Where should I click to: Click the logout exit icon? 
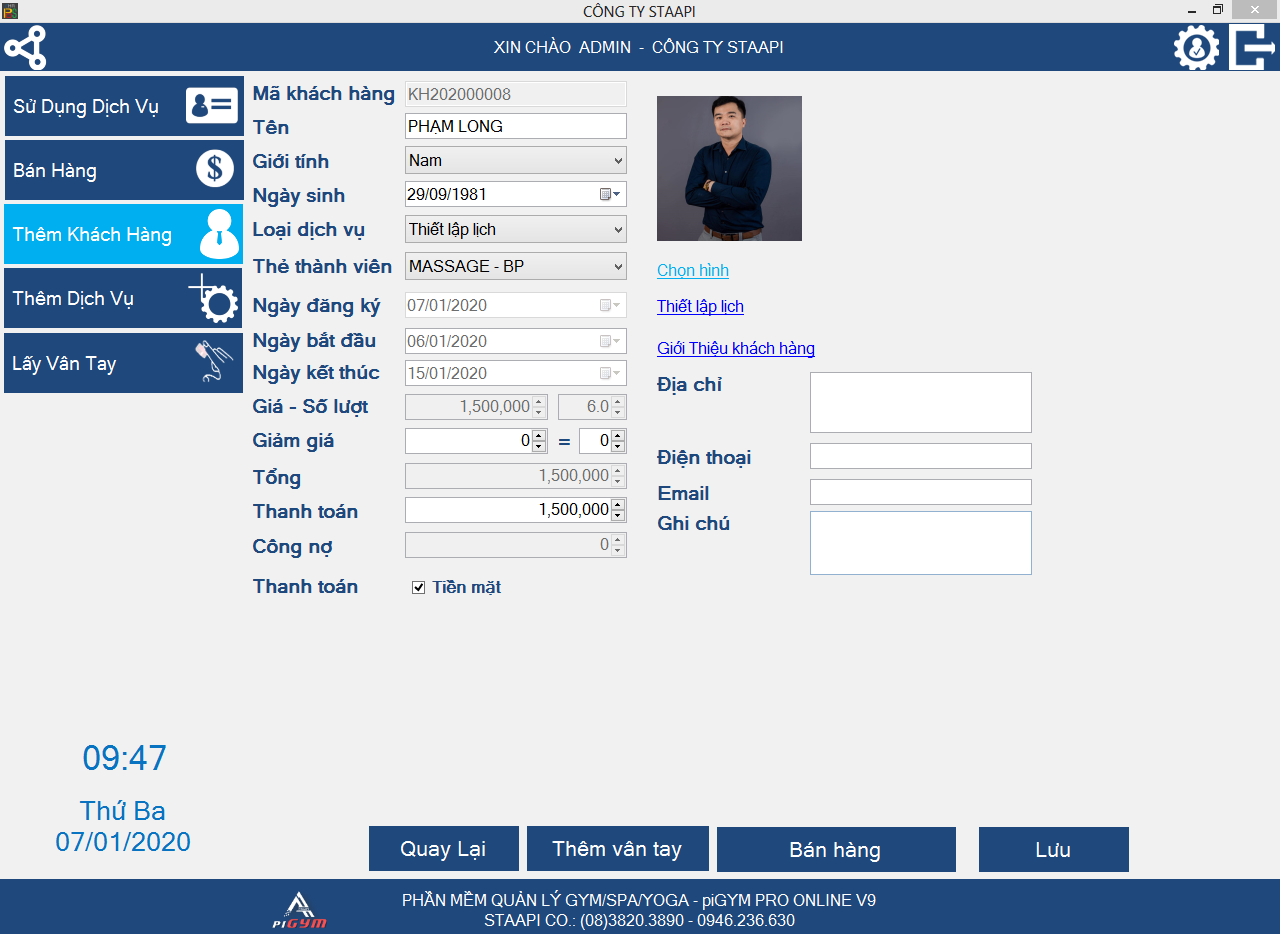click(1251, 47)
